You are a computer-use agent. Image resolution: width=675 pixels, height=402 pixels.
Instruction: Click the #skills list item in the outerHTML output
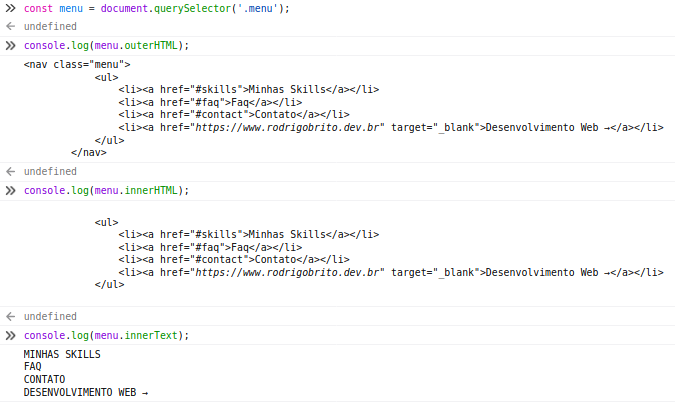pos(248,89)
